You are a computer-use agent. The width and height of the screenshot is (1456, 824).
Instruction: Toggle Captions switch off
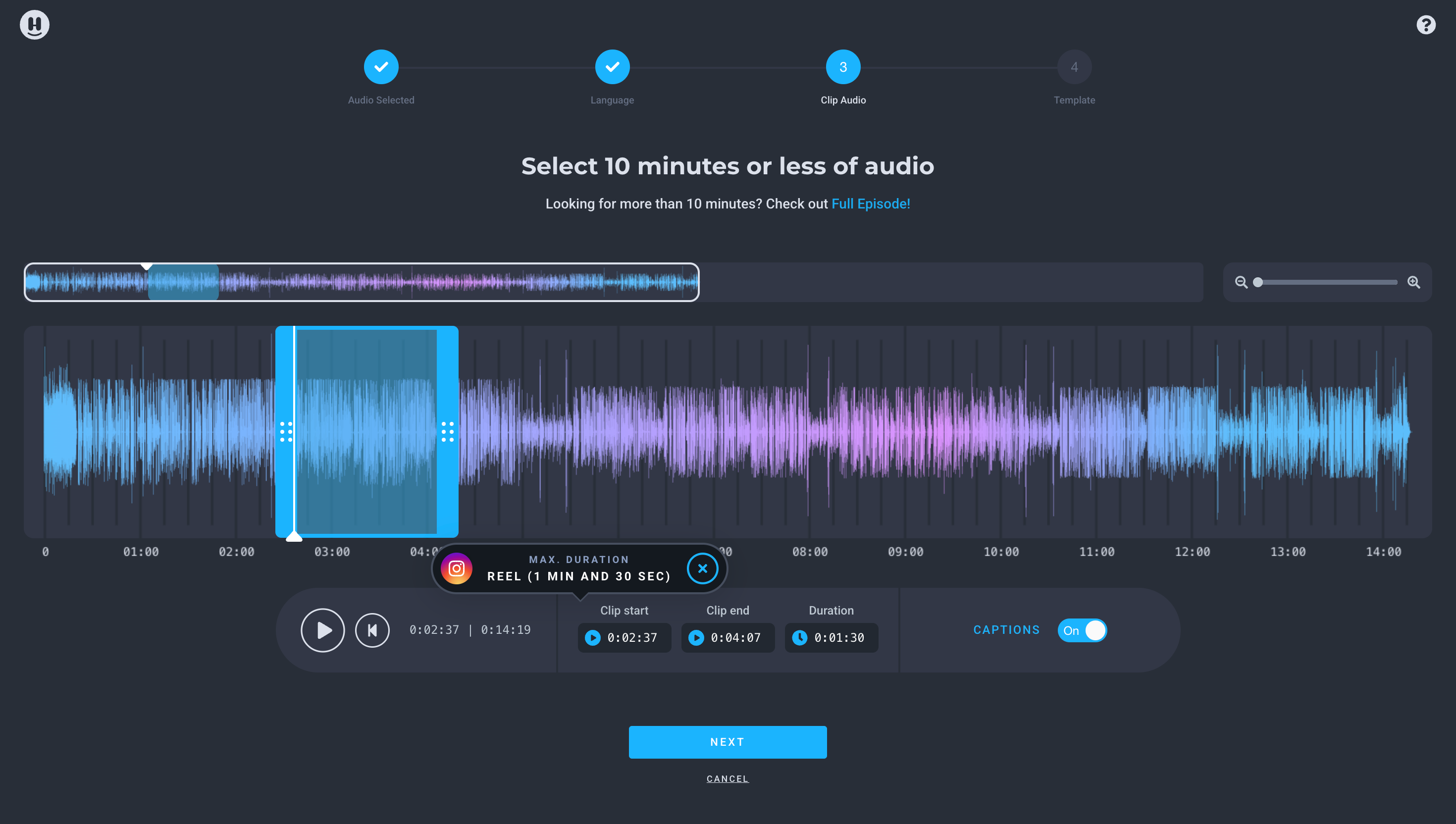click(1082, 630)
